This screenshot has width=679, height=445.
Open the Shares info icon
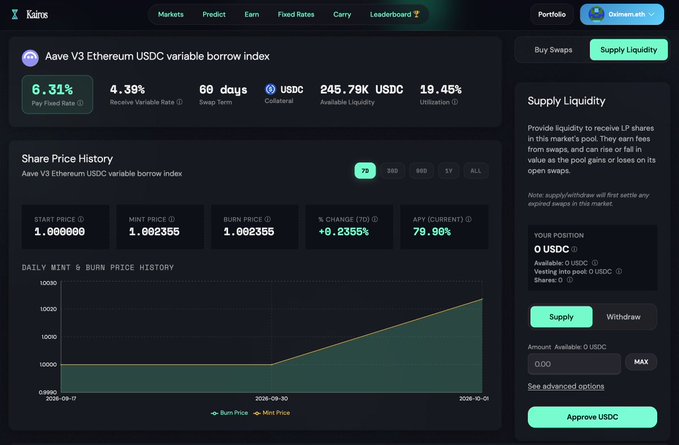(x=570, y=280)
